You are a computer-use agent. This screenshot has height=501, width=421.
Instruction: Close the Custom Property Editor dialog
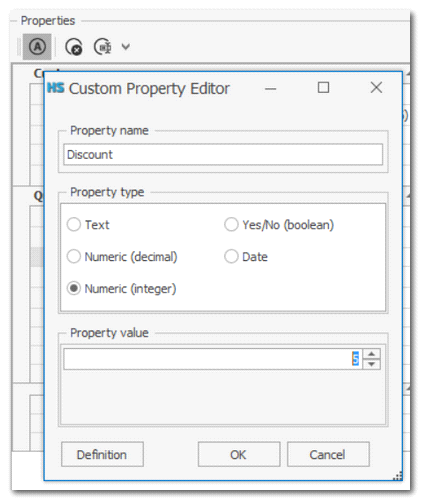point(376,88)
